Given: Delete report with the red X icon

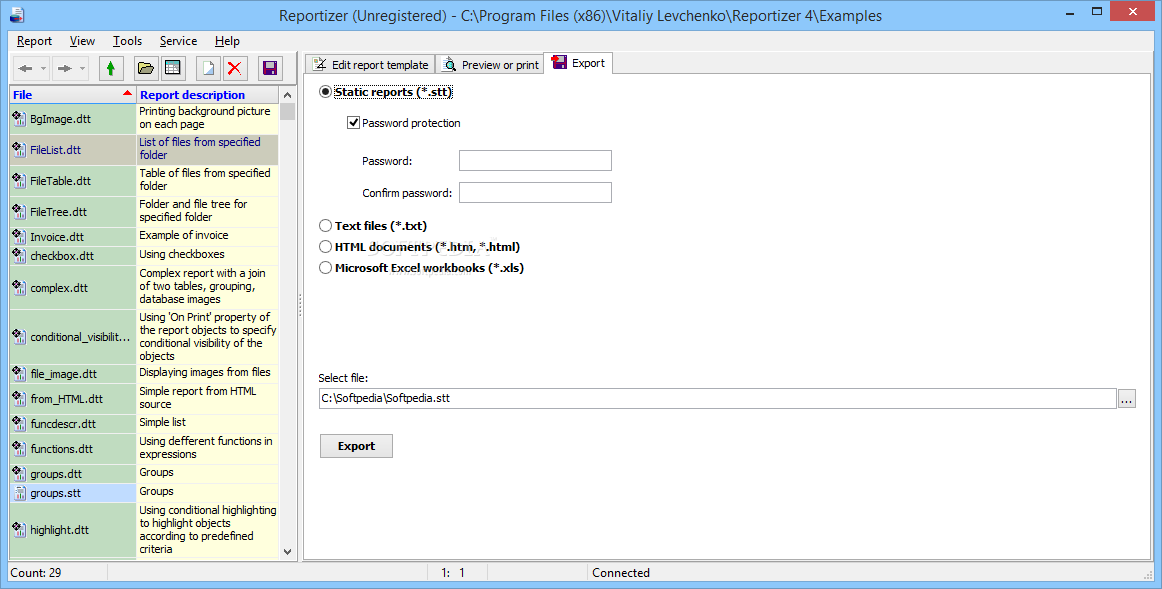Looking at the screenshot, I should (234, 69).
